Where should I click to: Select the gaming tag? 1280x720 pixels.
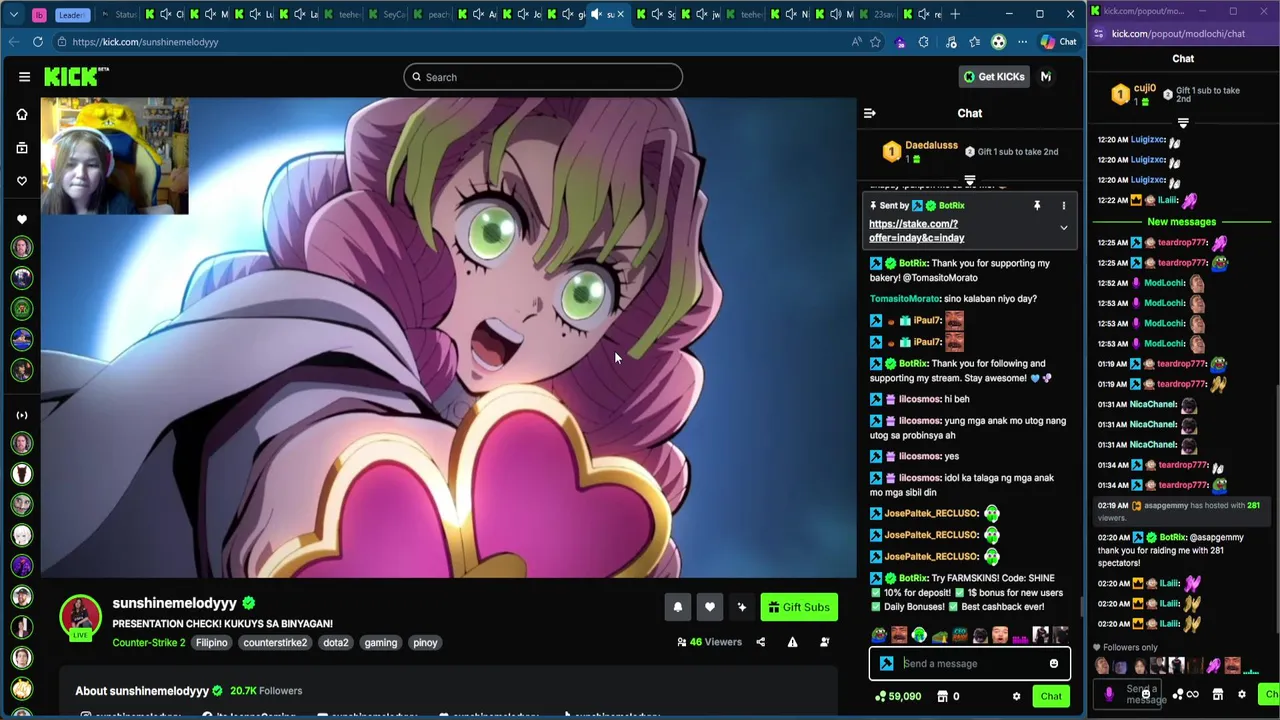tap(381, 643)
